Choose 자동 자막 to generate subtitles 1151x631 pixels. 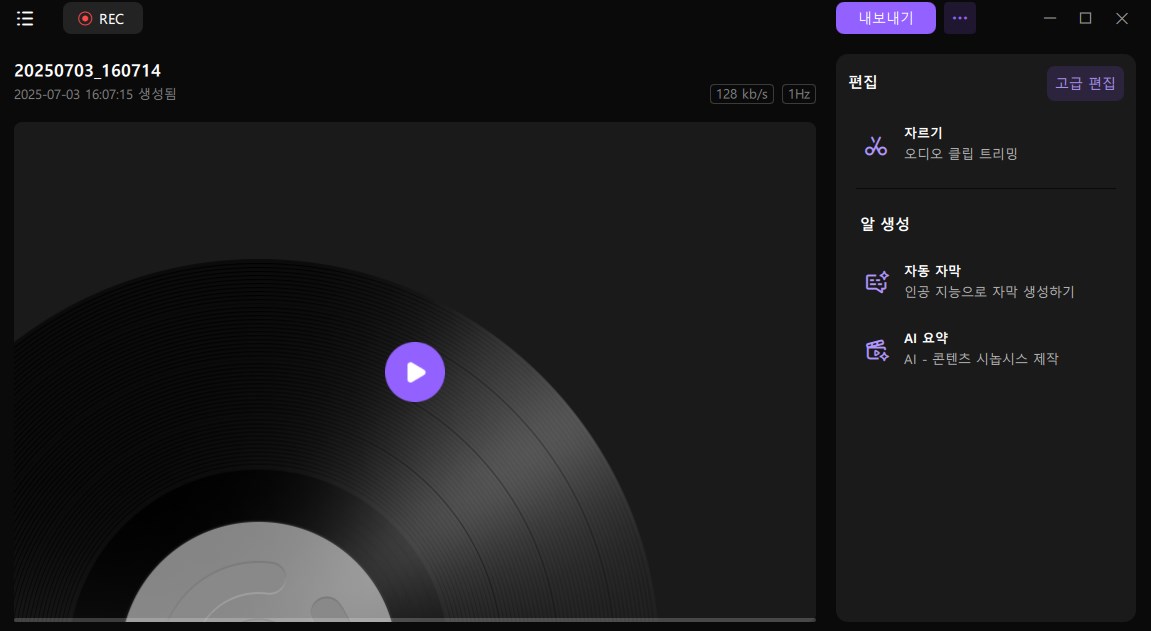pos(988,281)
